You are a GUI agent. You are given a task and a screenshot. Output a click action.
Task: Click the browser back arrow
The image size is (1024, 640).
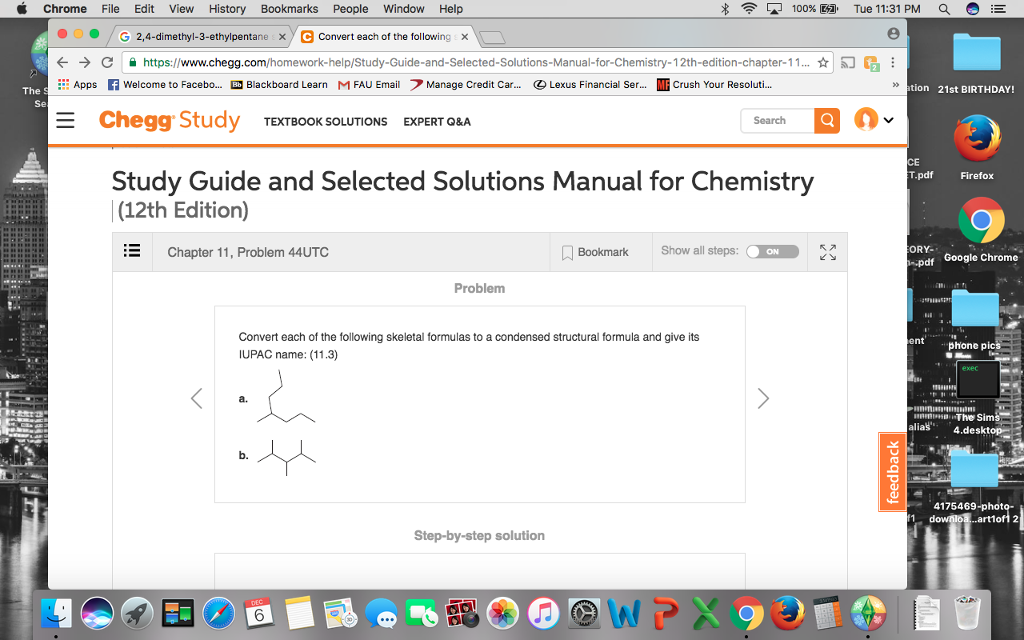click(x=62, y=61)
